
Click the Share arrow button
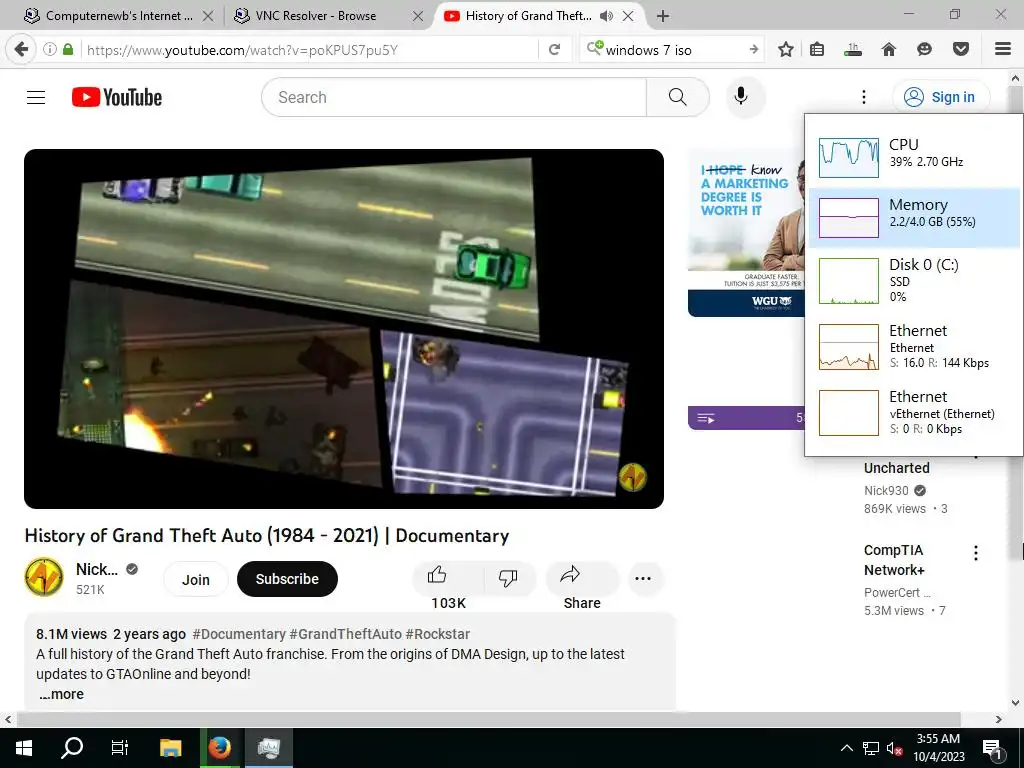coord(581,578)
